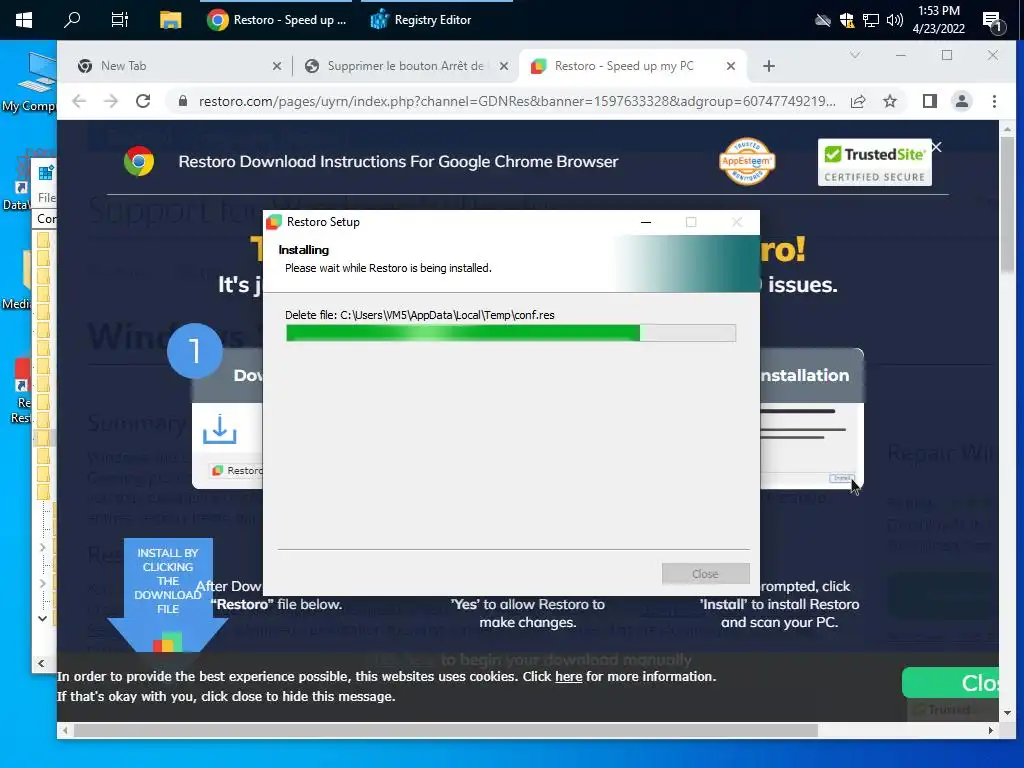Open the My Computer desktop icon
1024x768 pixels.
point(29,82)
